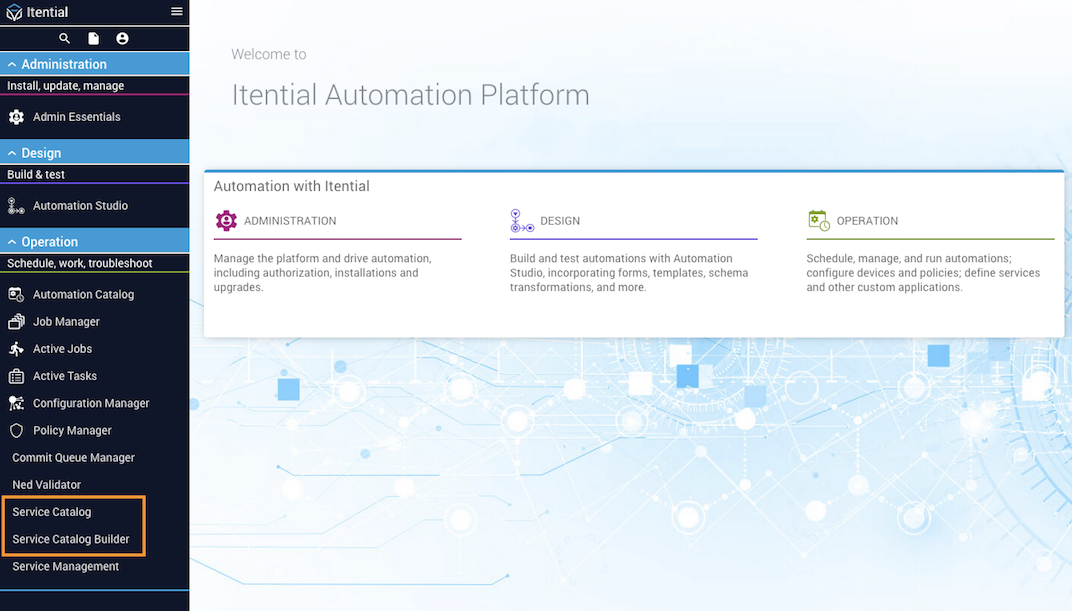Click the 'Schedule, manage, and run automations' description
1072x611 pixels.
[923, 273]
